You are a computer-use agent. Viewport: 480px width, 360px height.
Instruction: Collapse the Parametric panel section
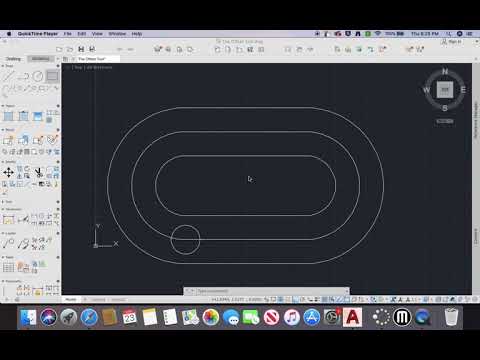(x=3, y=281)
